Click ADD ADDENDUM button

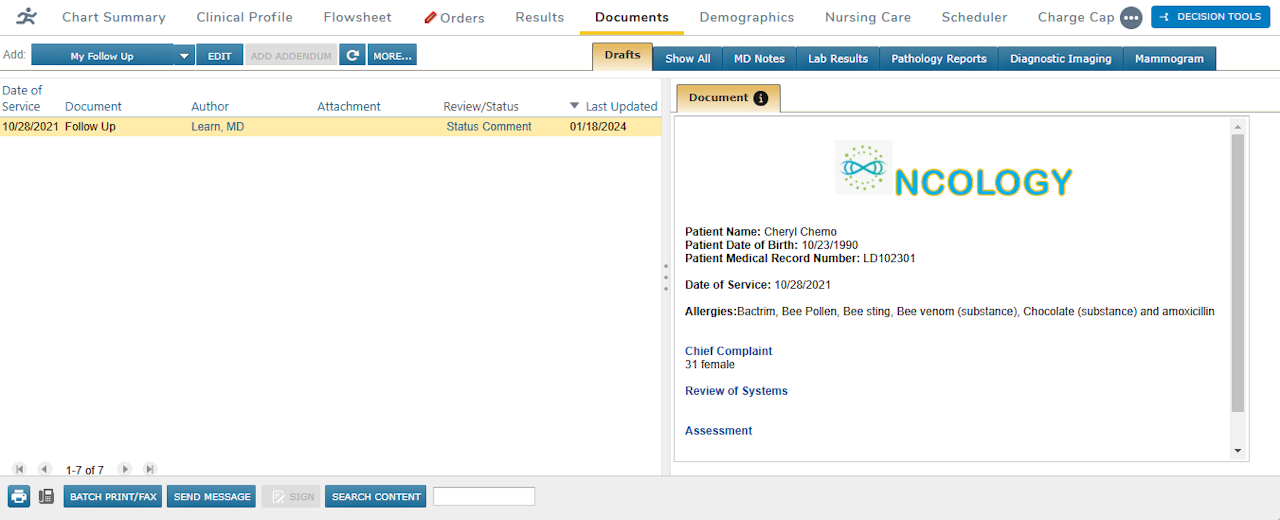pyautogui.click(x=291, y=56)
